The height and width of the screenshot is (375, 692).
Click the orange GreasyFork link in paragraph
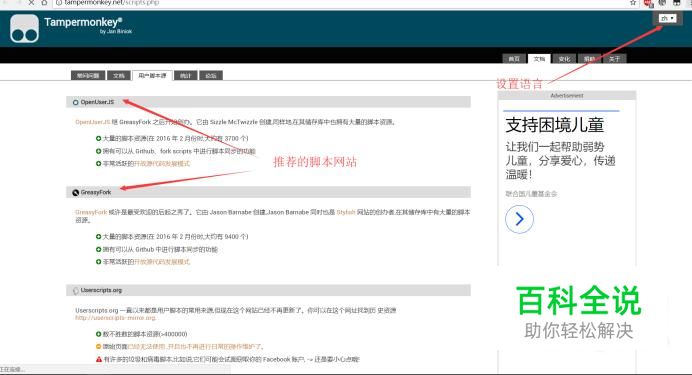tap(91, 212)
